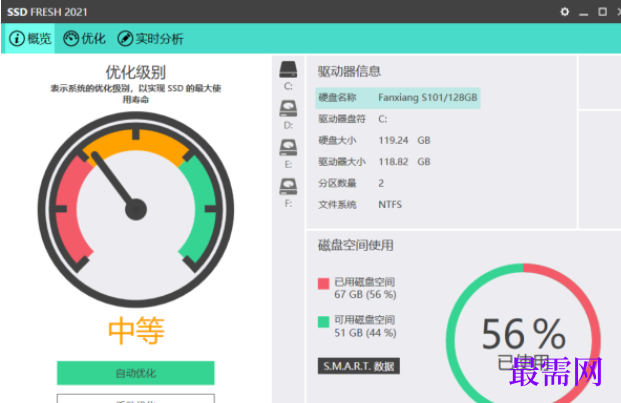This screenshot has height=403, width=621.
Task: Open the 实时分析 tab
Action: (x=150, y=38)
